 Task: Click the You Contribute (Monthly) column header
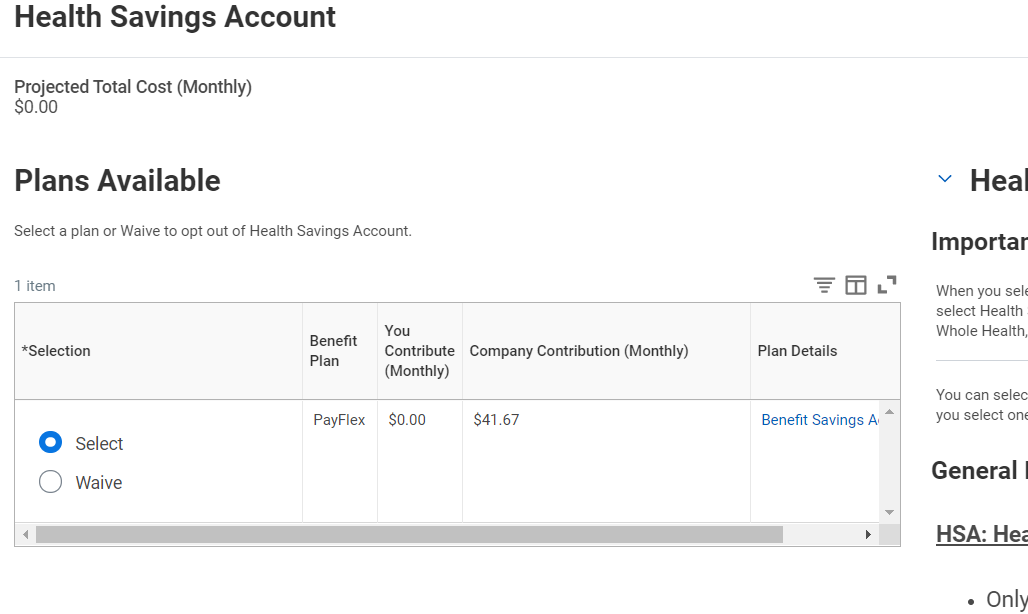pos(419,351)
